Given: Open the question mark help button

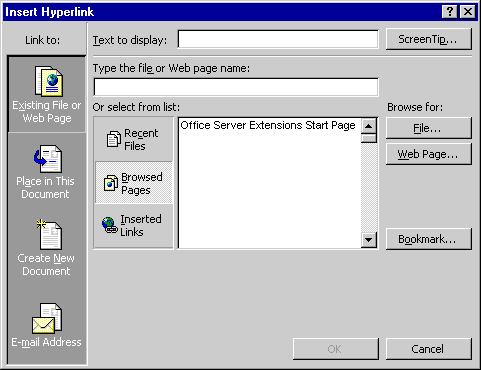Looking at the screenshot, I should pyautogui.click(x=450, y=12).
